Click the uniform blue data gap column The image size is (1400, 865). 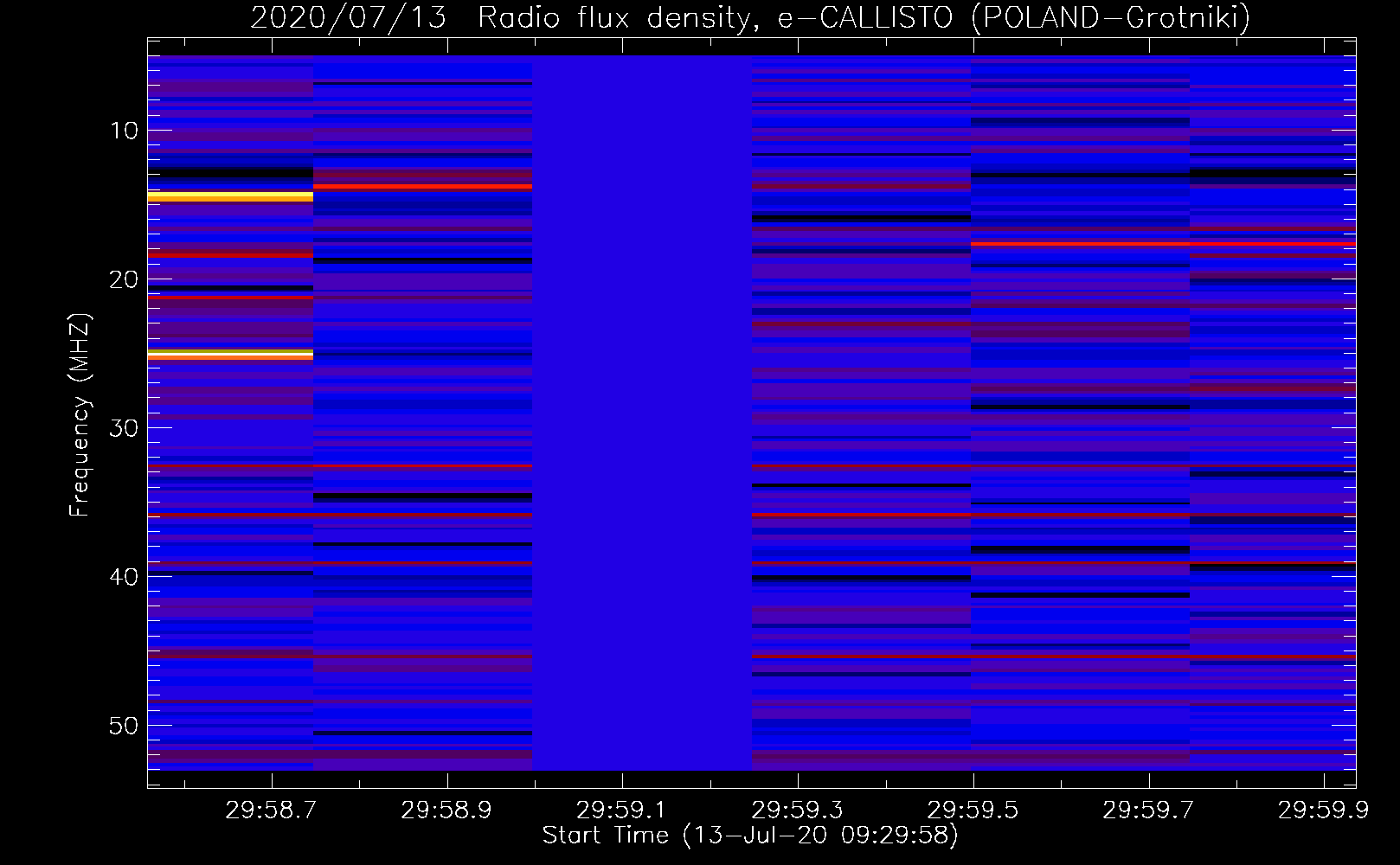[x=642, y=413]
